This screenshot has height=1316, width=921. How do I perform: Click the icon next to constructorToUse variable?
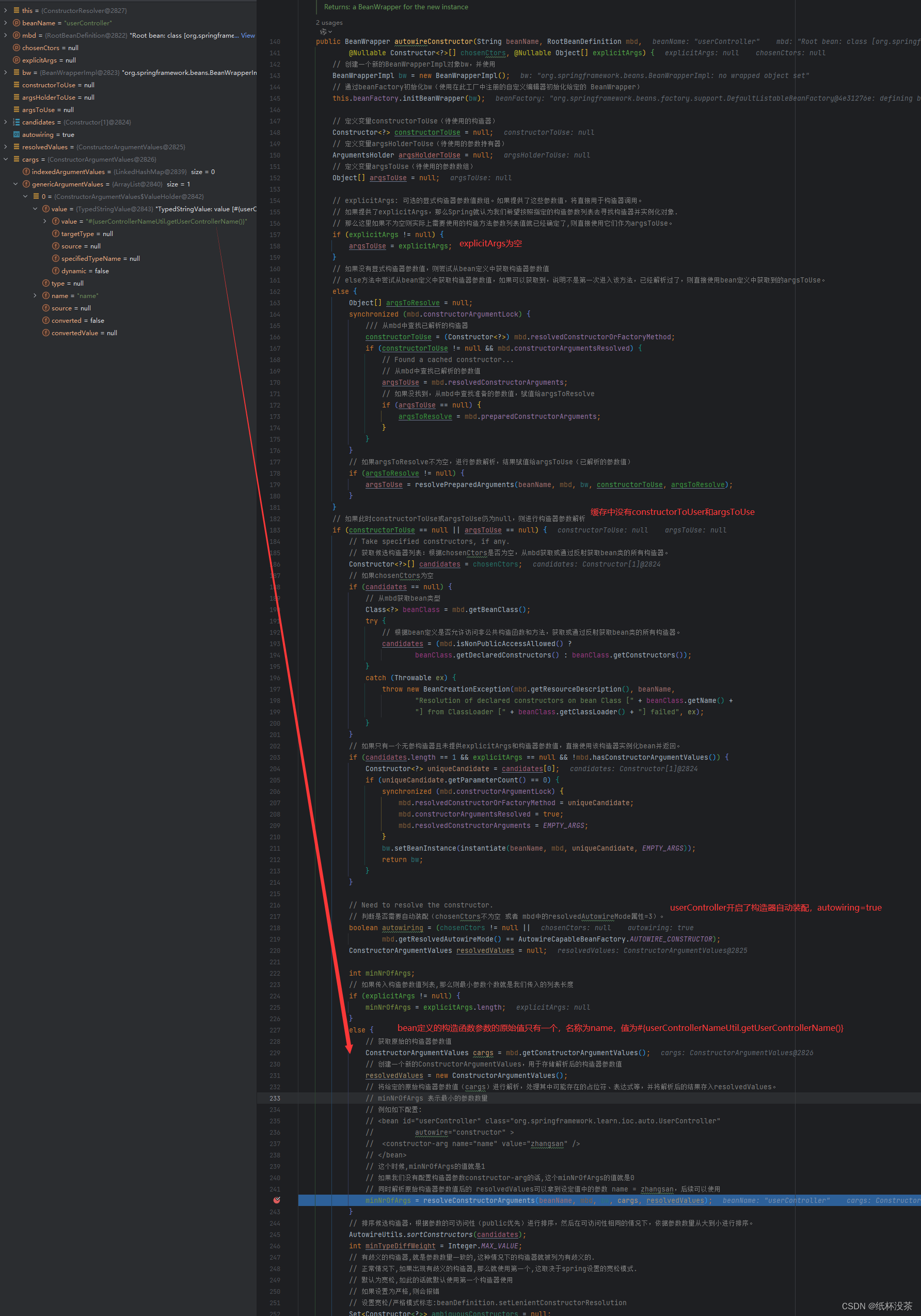coord(17,85)
